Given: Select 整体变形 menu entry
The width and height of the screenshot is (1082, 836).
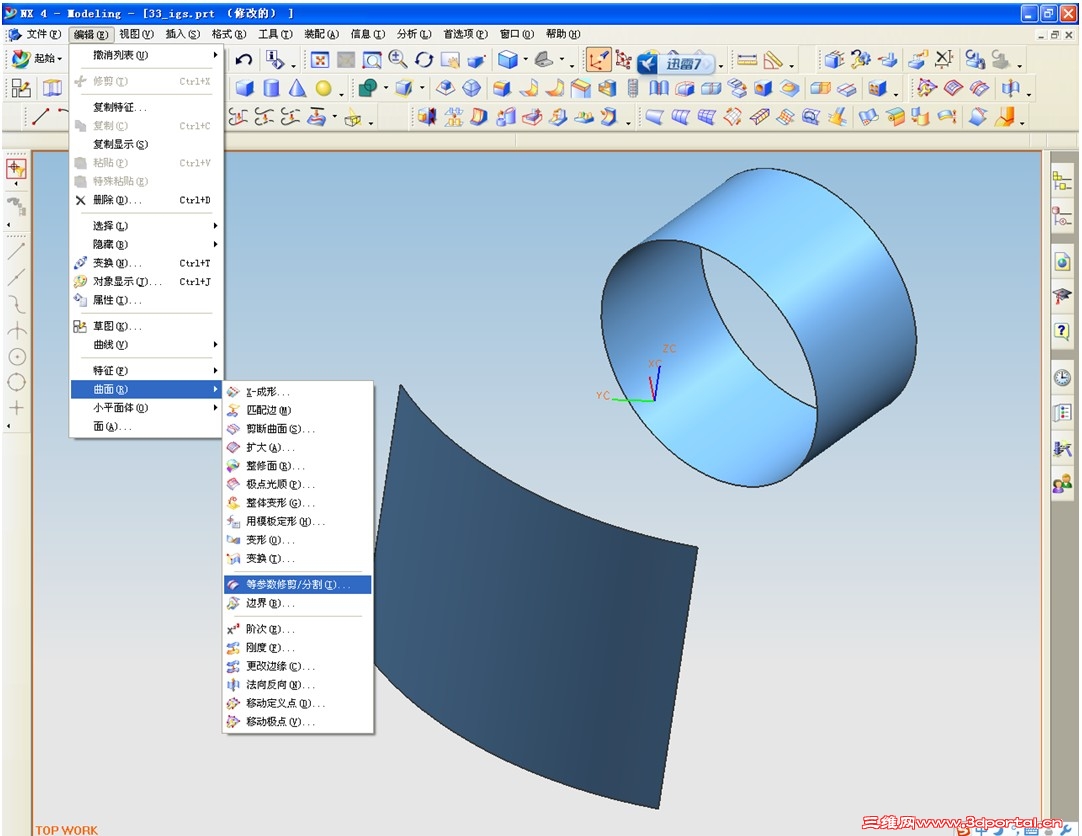Looking at the screenshot, I should tap(297, 503).
